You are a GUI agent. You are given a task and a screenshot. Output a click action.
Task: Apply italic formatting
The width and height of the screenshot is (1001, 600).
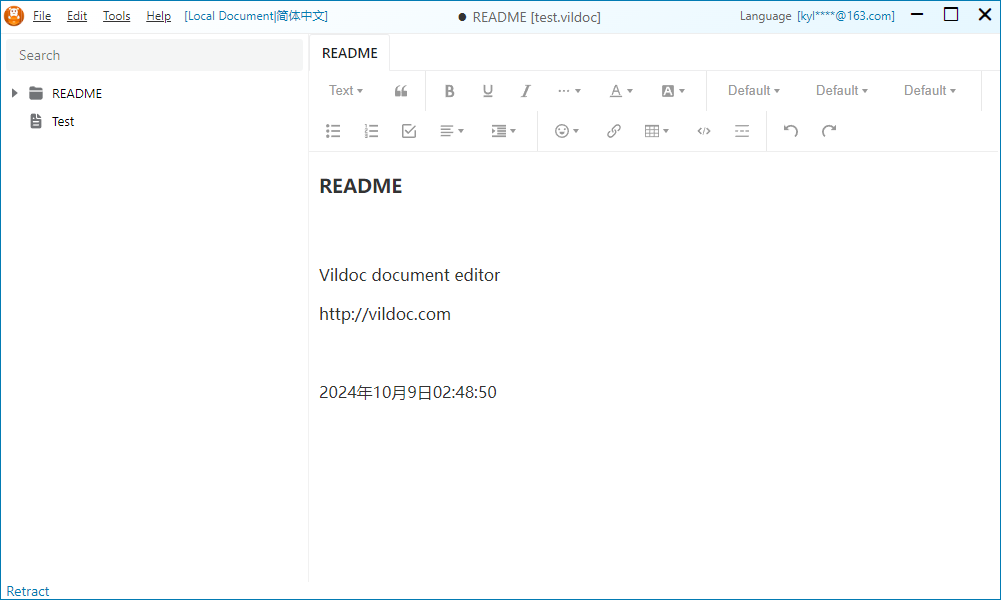[525, 91]
